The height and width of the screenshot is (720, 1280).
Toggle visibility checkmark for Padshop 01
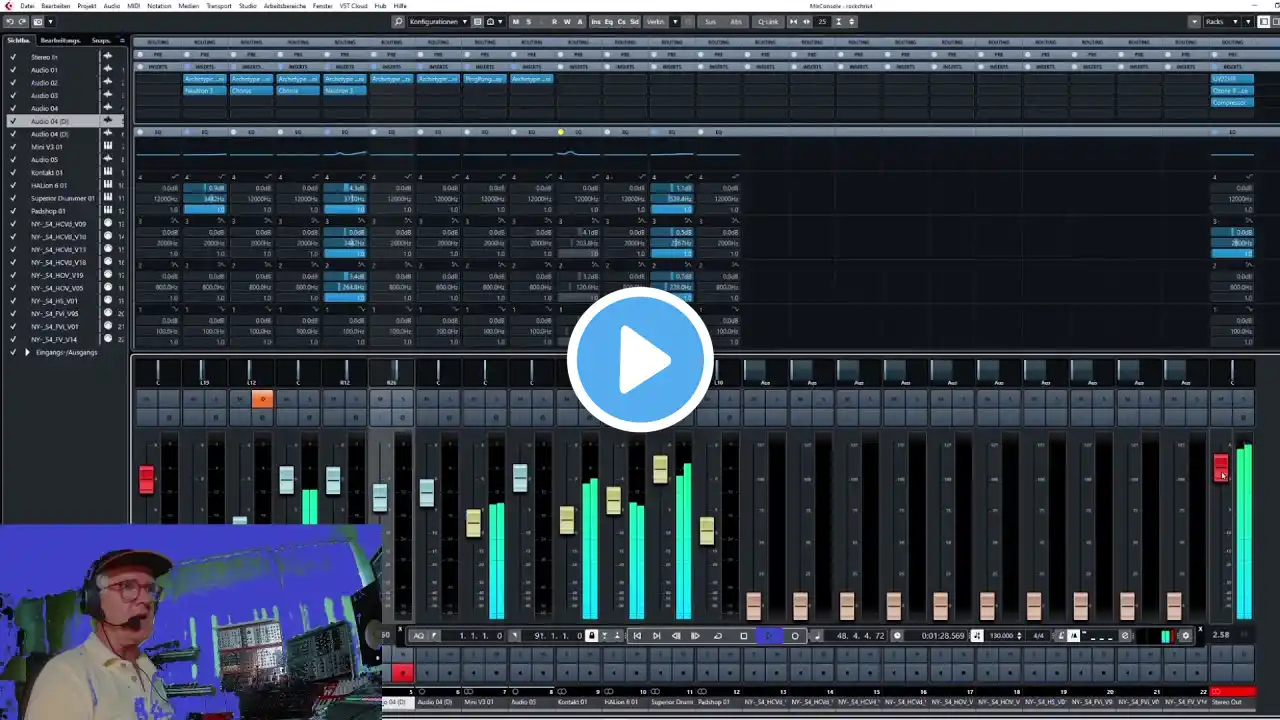tap(13, 211)
